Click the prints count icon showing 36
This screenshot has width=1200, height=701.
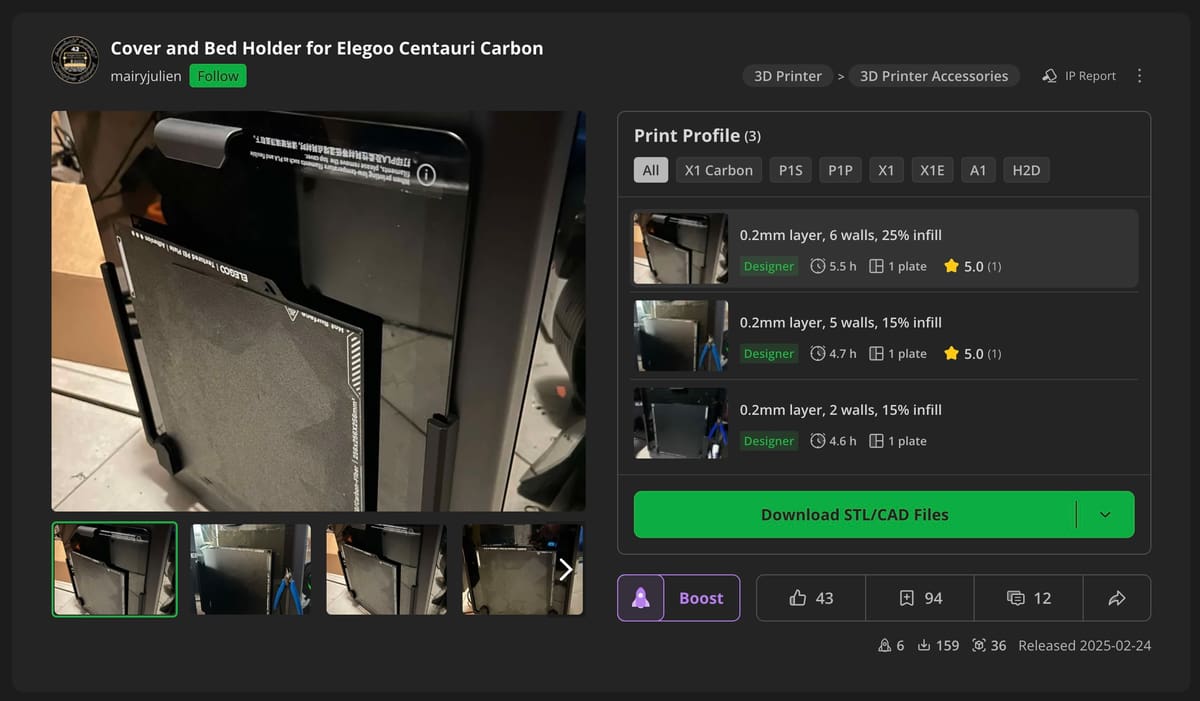click(978, 646)
